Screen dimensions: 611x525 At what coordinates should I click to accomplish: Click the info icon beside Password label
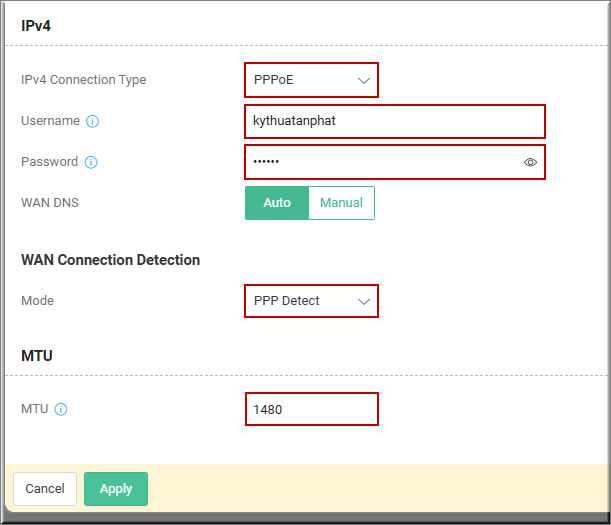[91, 162]
